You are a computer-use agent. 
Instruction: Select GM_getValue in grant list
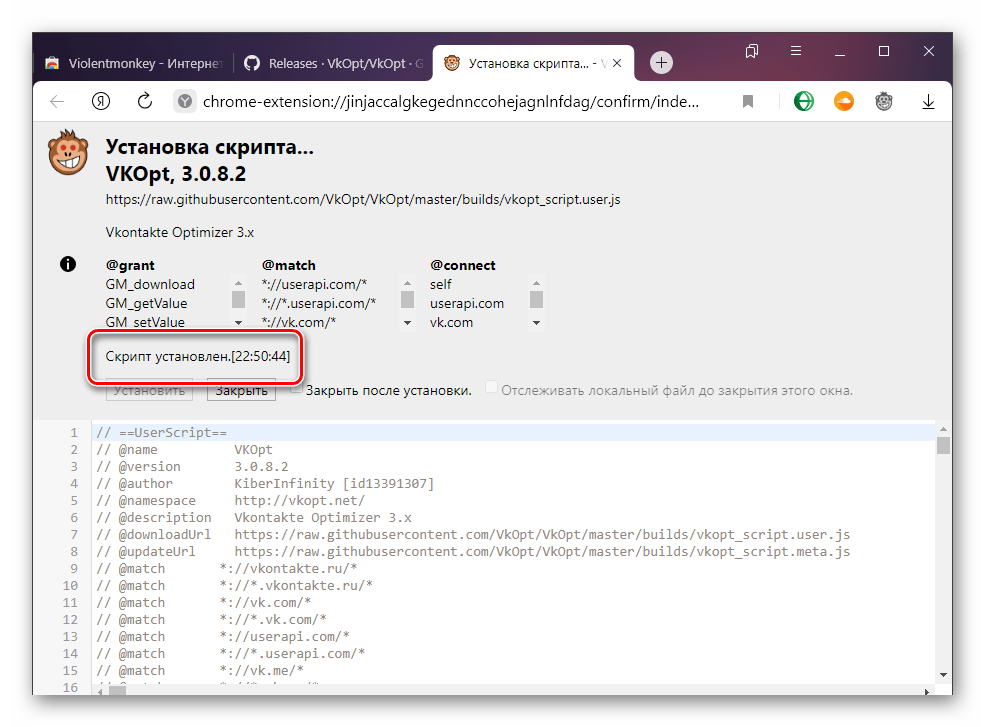(146, 303)
